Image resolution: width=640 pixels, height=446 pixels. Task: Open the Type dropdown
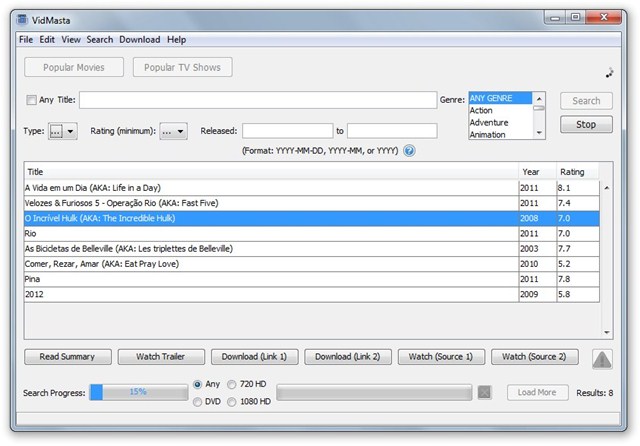[x=62, y=131]
